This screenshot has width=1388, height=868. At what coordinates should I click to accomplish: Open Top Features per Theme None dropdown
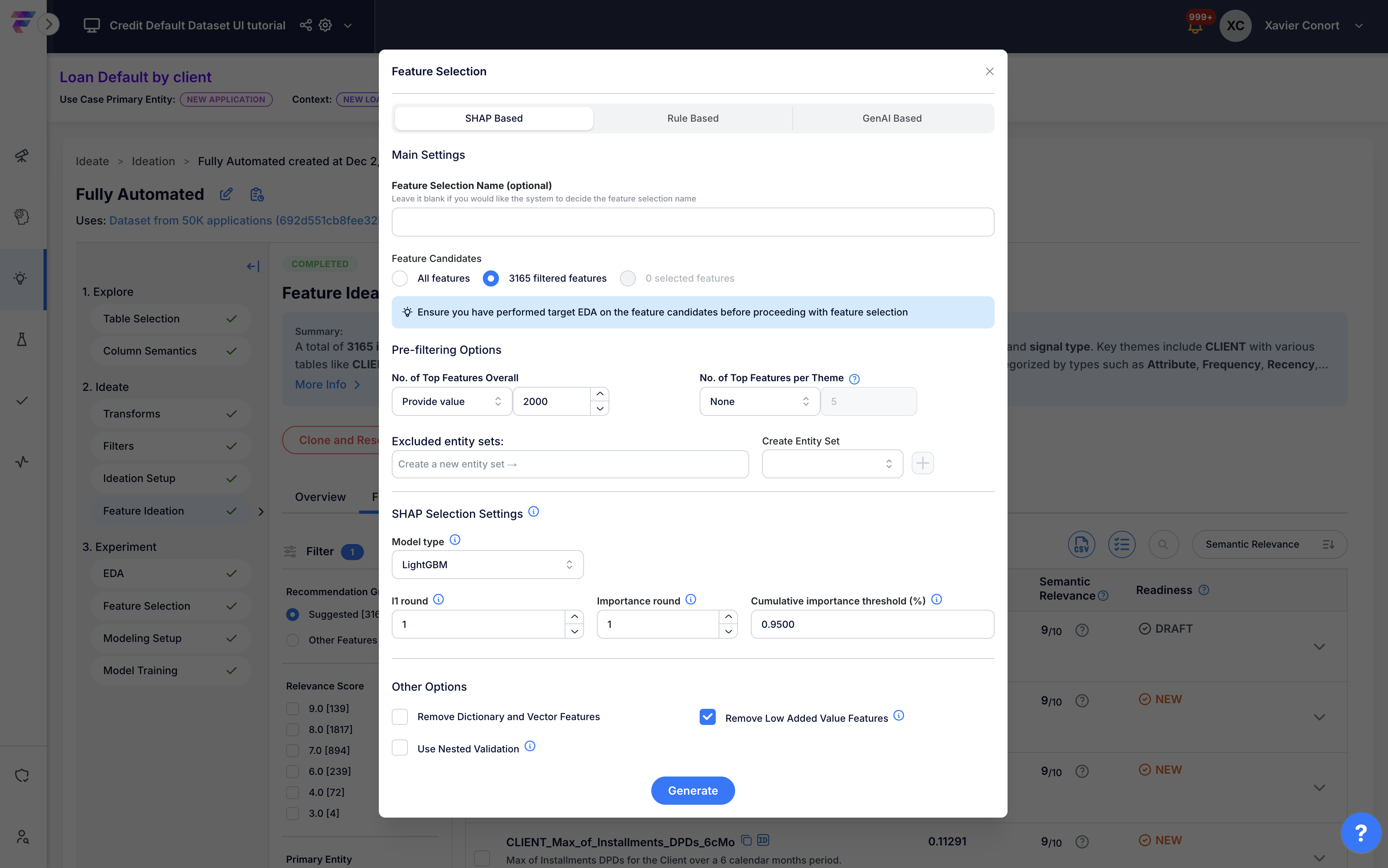click(x=759, y=401)
